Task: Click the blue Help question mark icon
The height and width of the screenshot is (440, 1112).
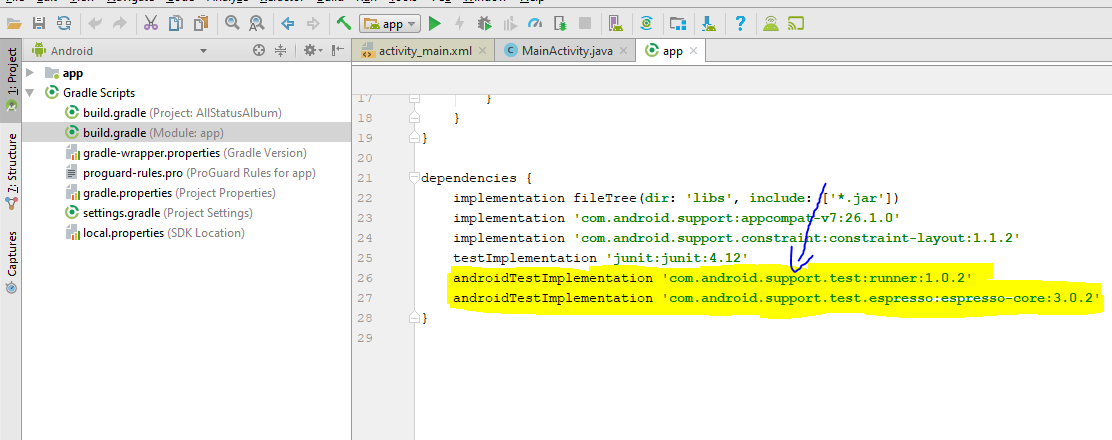Action: [740, 23]
